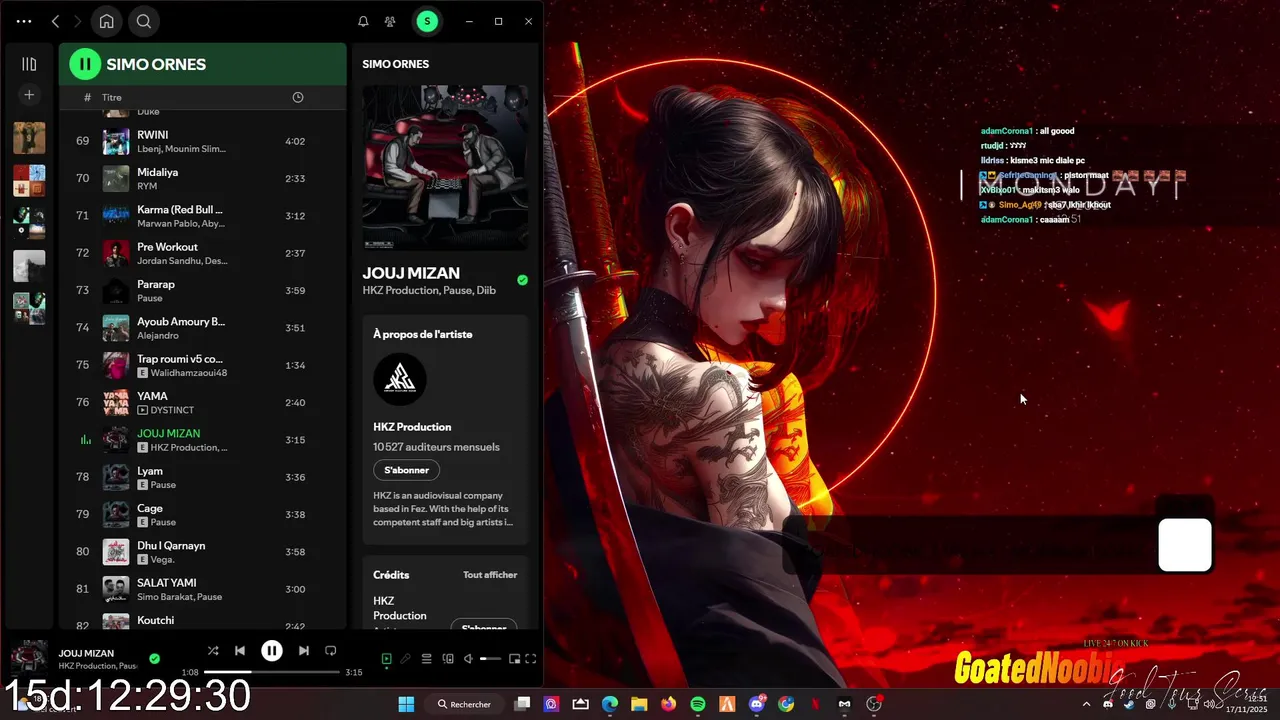The image size is (1280, 720).
Task: Open artist DYSTINCT under YAMA
Action: coord(172,411)
